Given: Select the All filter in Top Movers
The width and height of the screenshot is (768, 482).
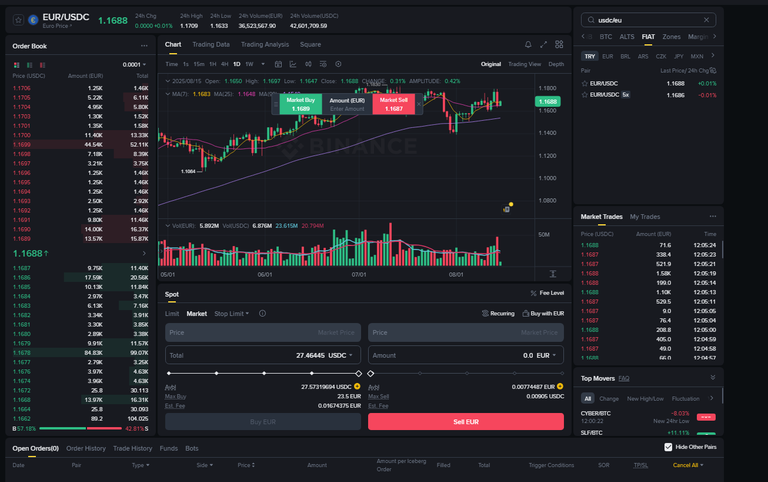Looking at the screenshot, I should click(x=588, y=398).
